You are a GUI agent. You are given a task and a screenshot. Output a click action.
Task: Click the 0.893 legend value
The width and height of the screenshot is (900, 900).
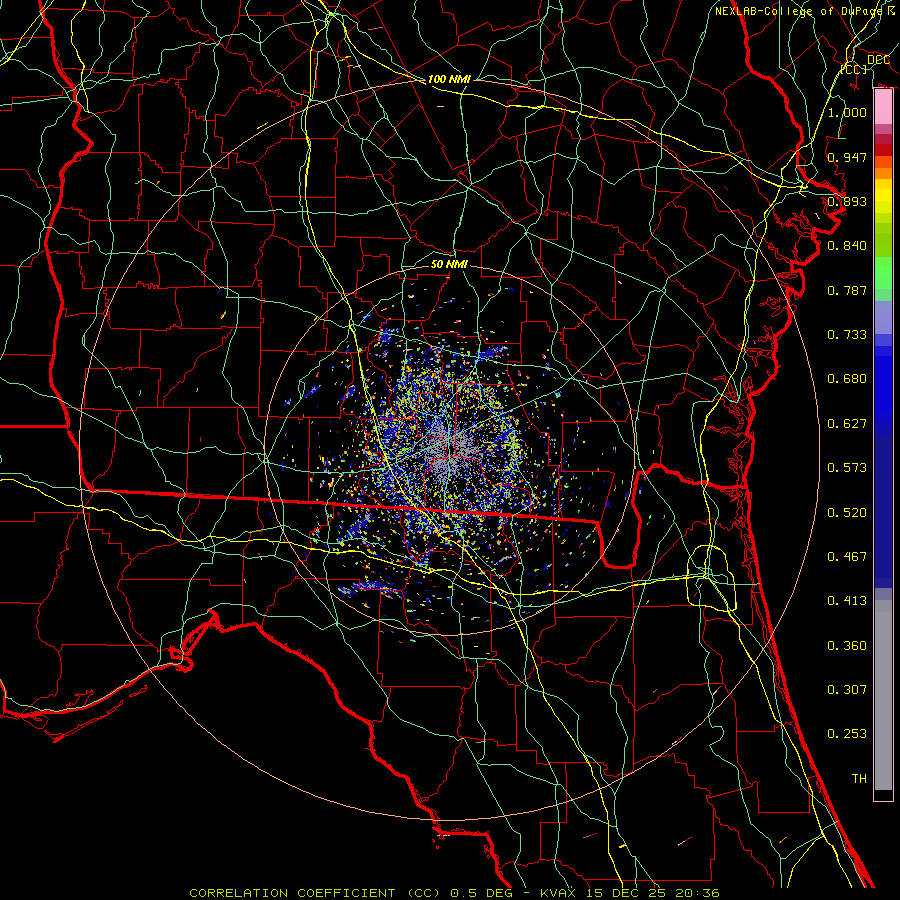pos(847,201)
